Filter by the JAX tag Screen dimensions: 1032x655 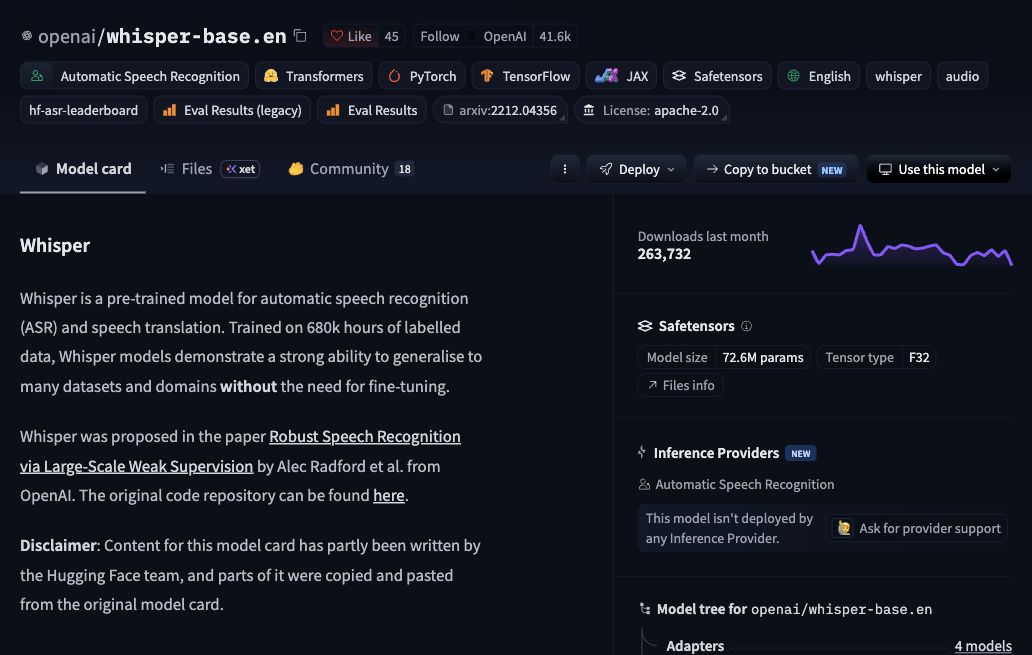point(621,76)
